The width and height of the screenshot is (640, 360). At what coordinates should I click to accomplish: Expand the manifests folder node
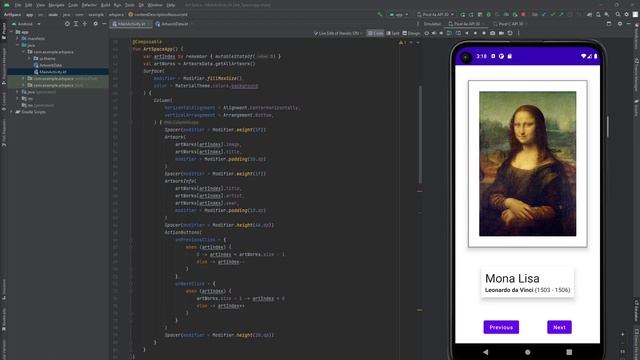18,38
